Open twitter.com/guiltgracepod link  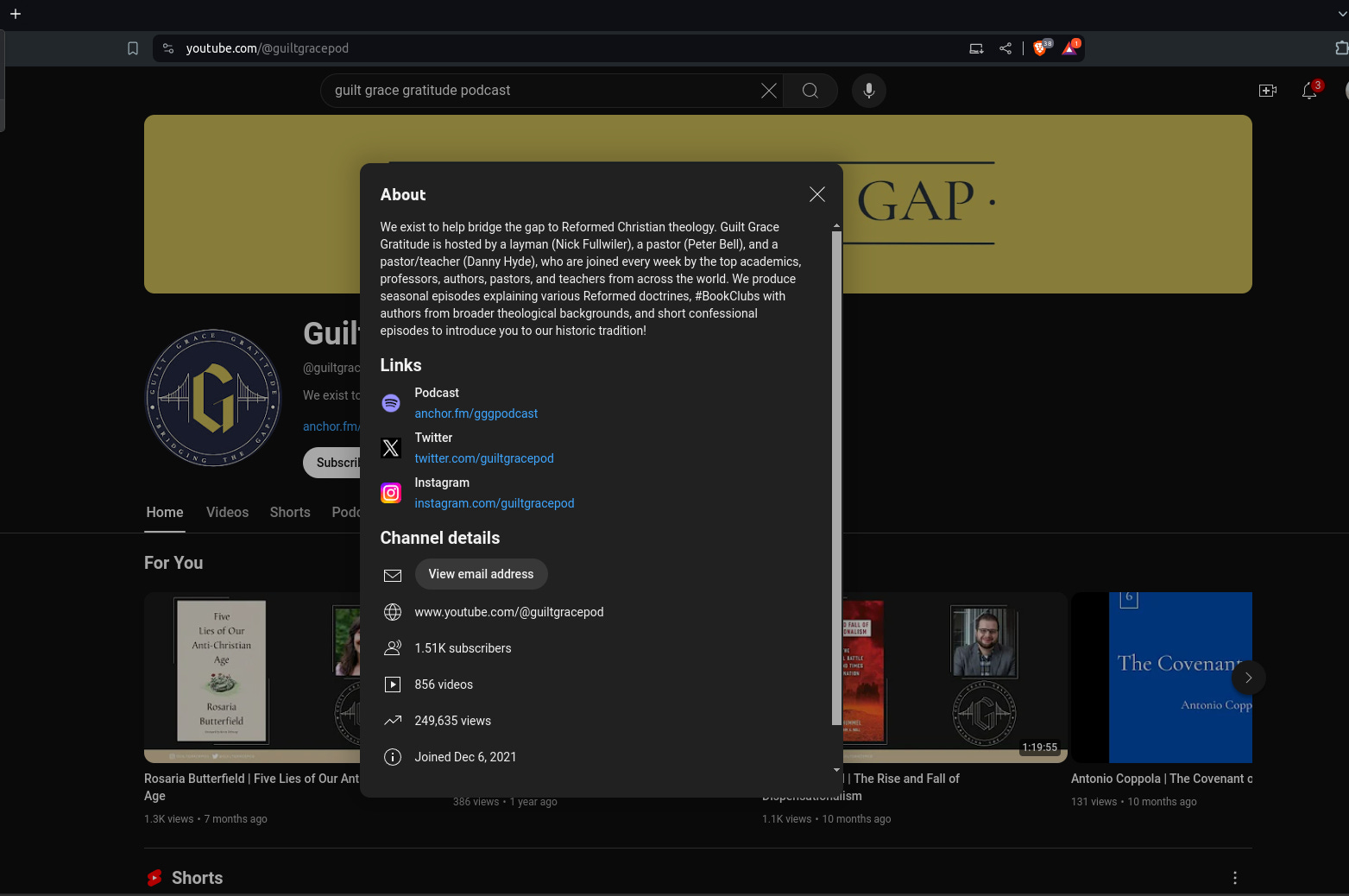(484, 458)
